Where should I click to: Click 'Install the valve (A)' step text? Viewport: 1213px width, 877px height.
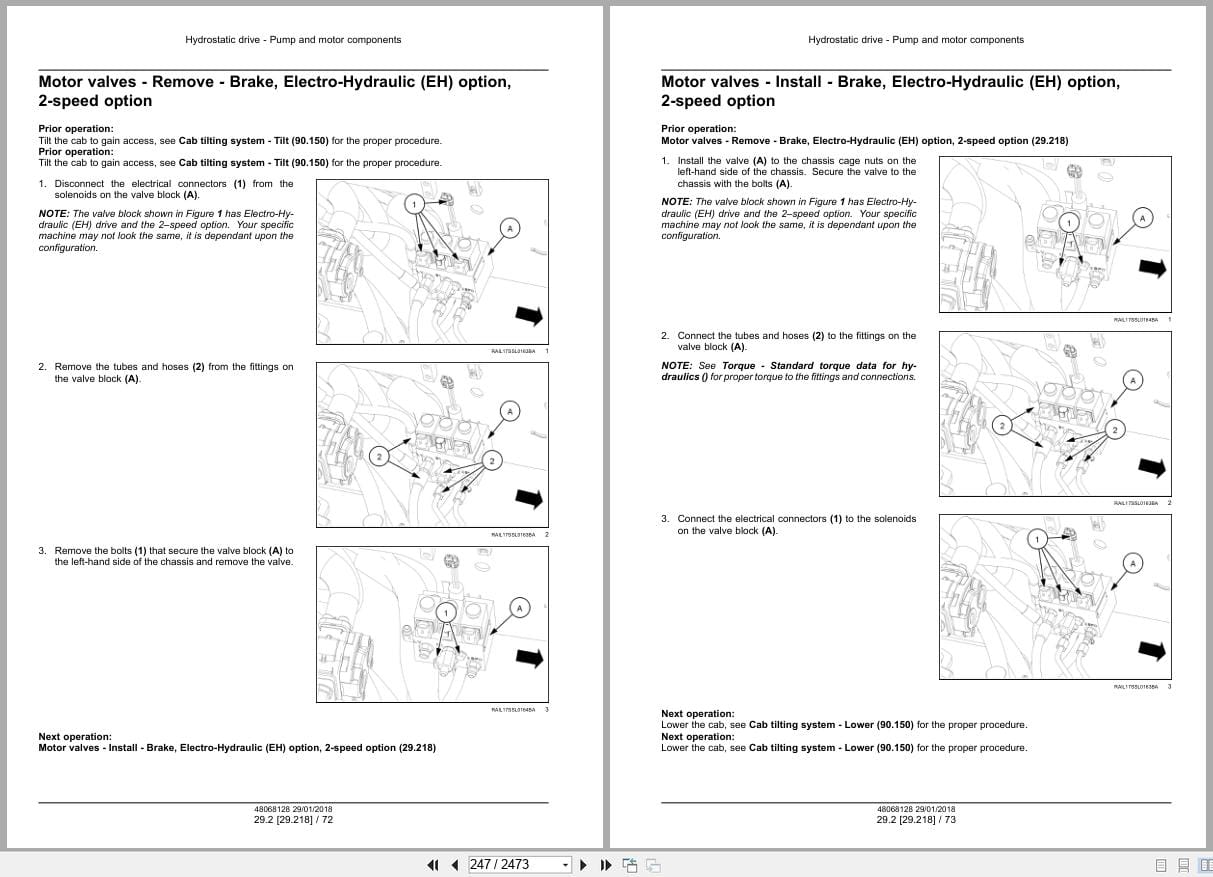789,172
